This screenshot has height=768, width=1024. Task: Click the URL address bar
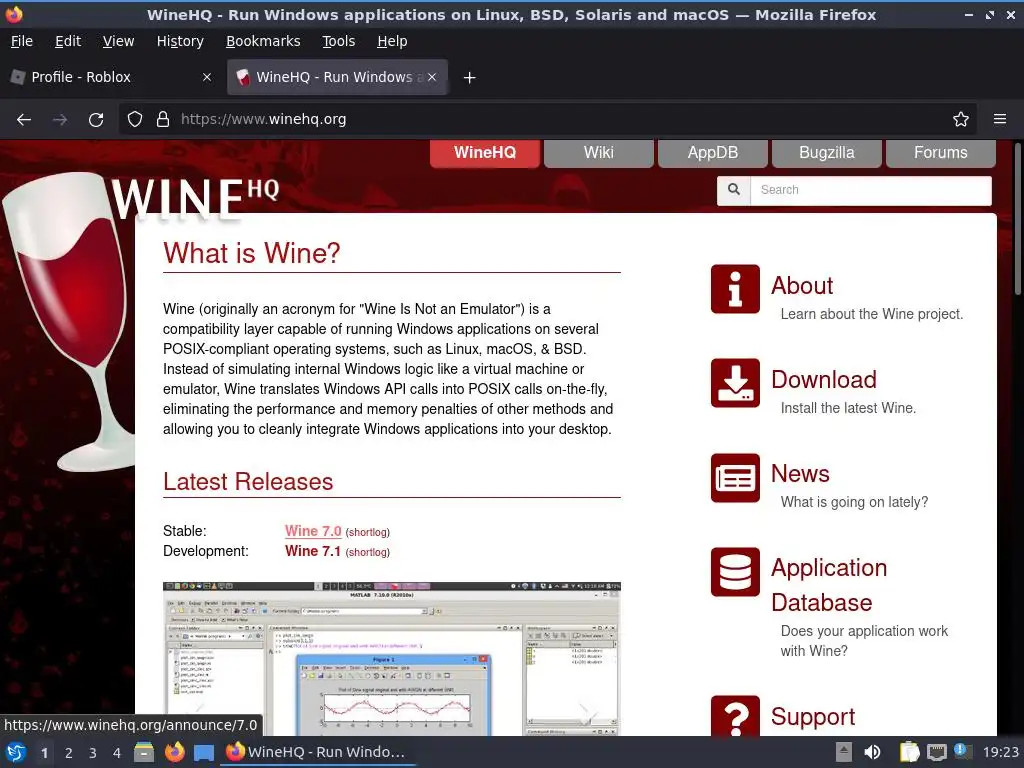pyautogui.click(x=547, y=120)
